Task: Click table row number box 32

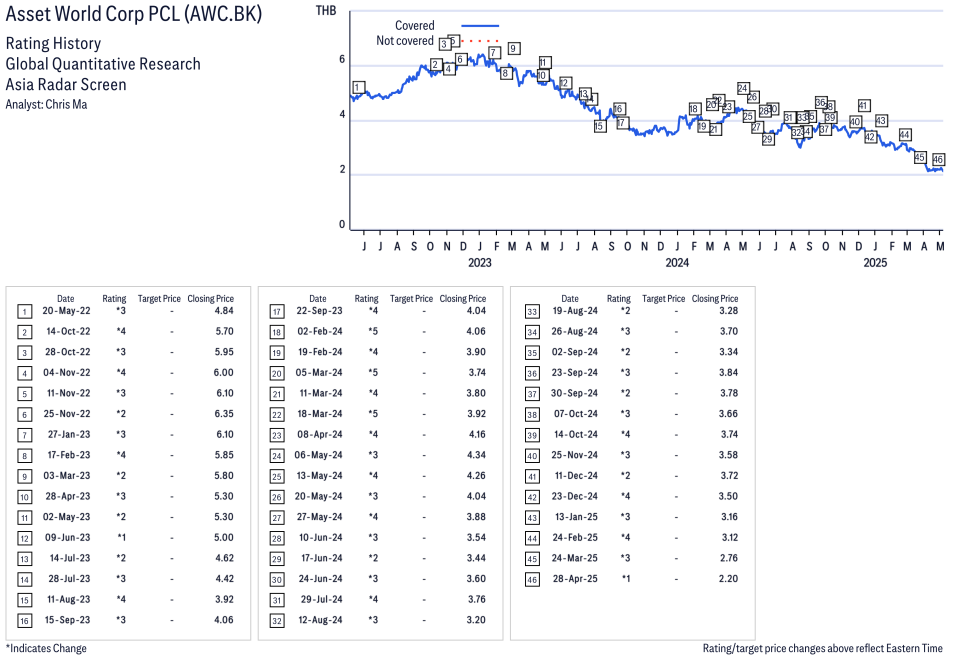Action: point(277,621)
